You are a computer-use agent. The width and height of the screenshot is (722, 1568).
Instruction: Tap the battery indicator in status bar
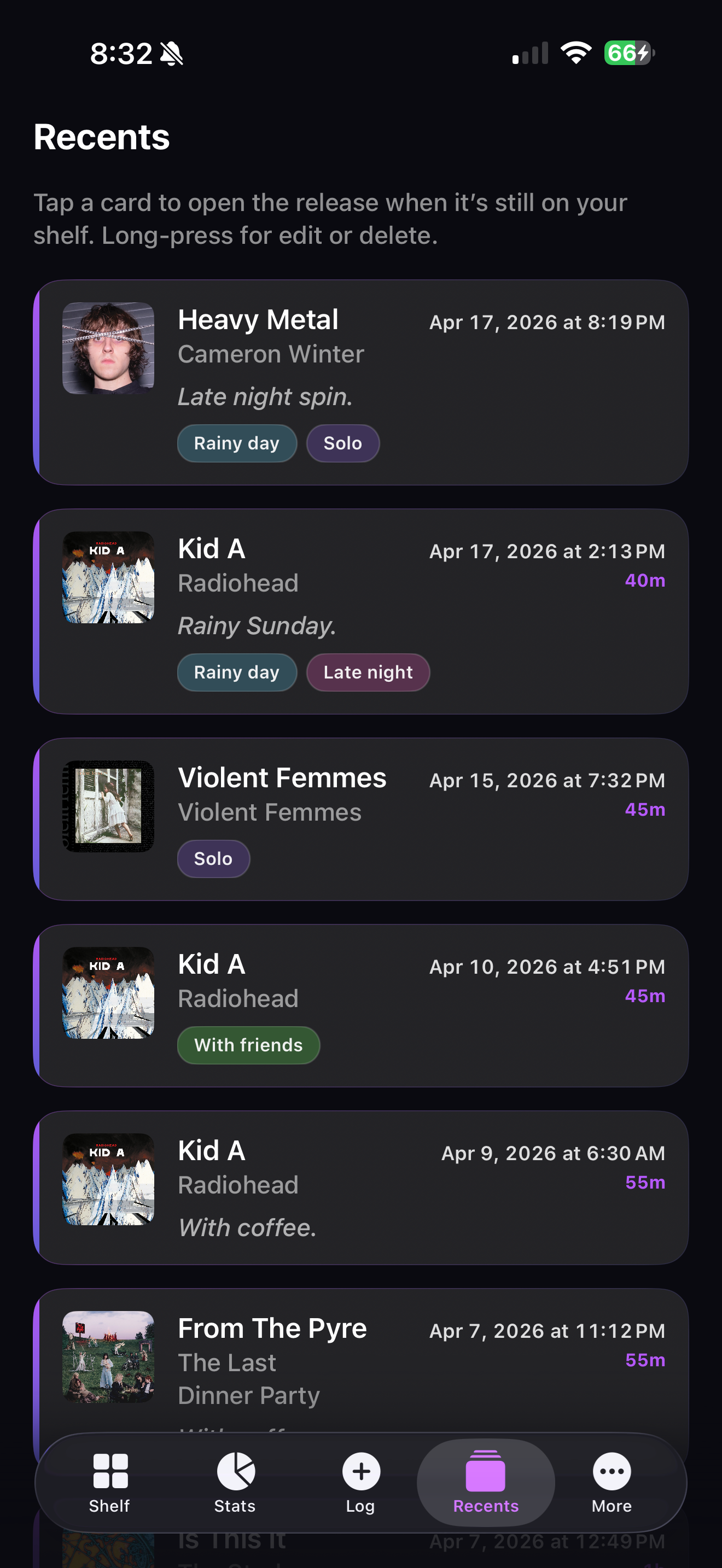(629, 53)
